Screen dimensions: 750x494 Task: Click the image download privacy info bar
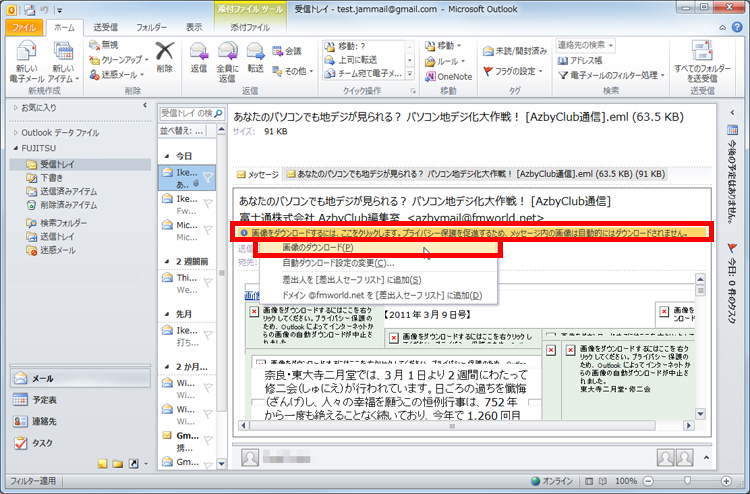[x=472, y=233]
